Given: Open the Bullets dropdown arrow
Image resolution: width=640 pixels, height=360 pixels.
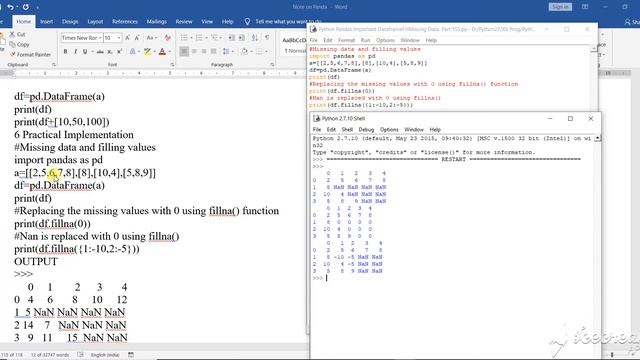Looking at the screenshot, I should click(x=191, y=38).
